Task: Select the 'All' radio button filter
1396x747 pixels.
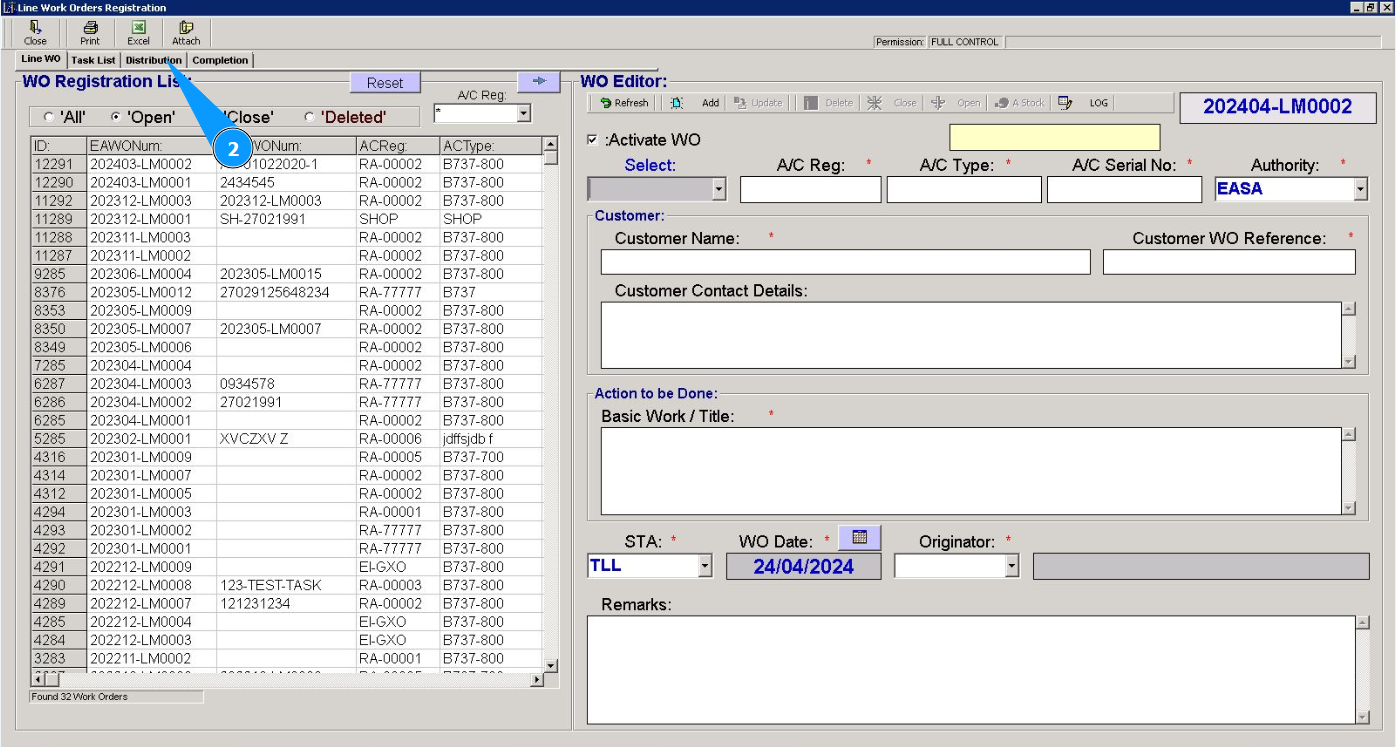Action: click(49, 118)
